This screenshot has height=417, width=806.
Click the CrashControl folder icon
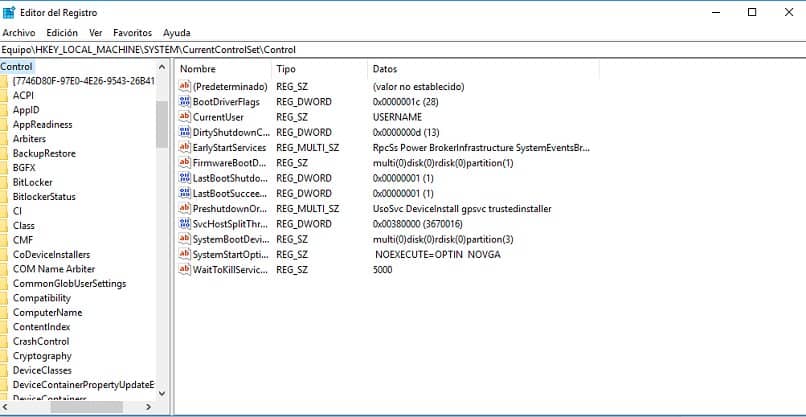[4, 341]
